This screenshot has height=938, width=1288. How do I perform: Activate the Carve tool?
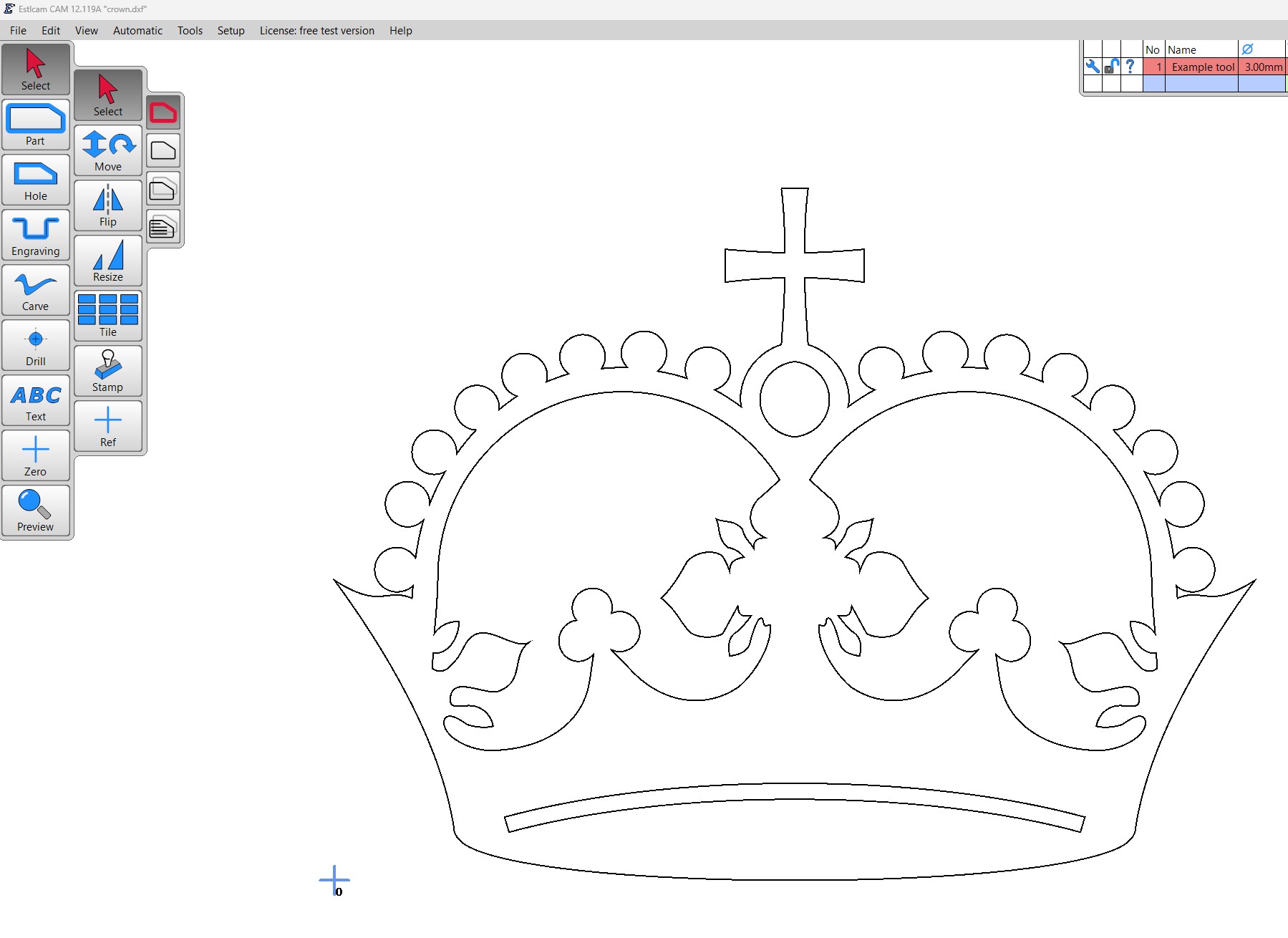pyautogui.click(x=36, y=289)
